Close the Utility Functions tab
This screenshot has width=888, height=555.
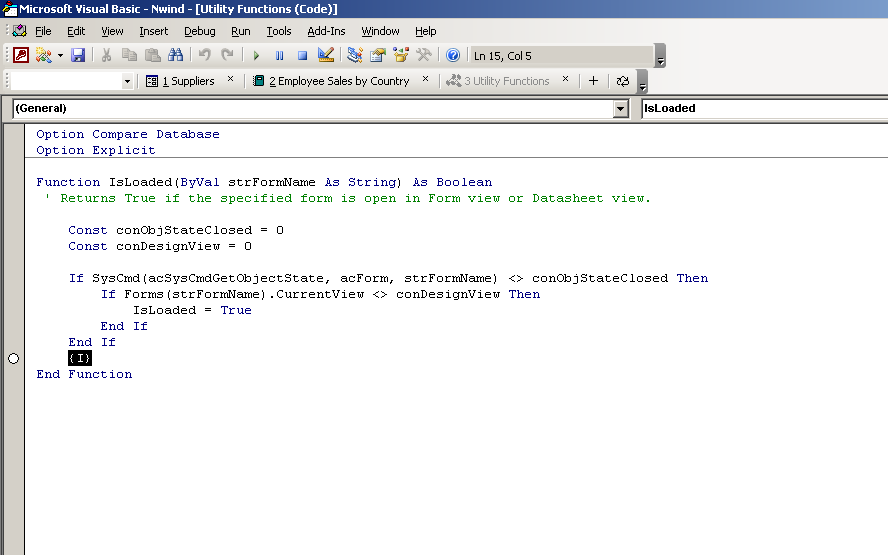pos(565,79)
